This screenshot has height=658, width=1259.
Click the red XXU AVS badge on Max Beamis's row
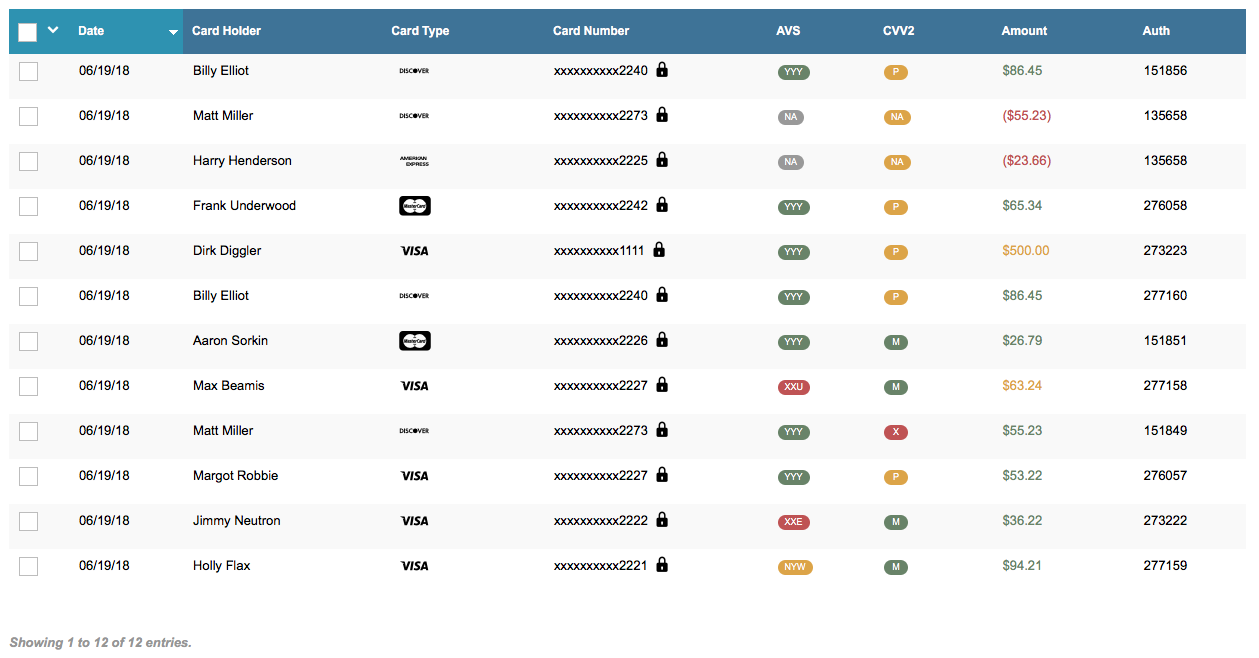click(x=792, y=387)
